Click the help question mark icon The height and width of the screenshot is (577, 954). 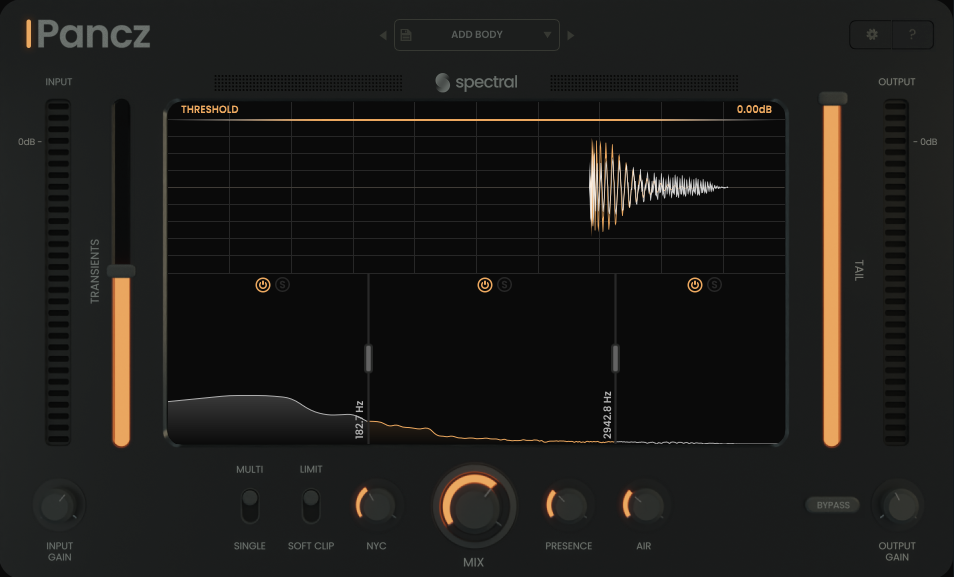click(912, 35)
